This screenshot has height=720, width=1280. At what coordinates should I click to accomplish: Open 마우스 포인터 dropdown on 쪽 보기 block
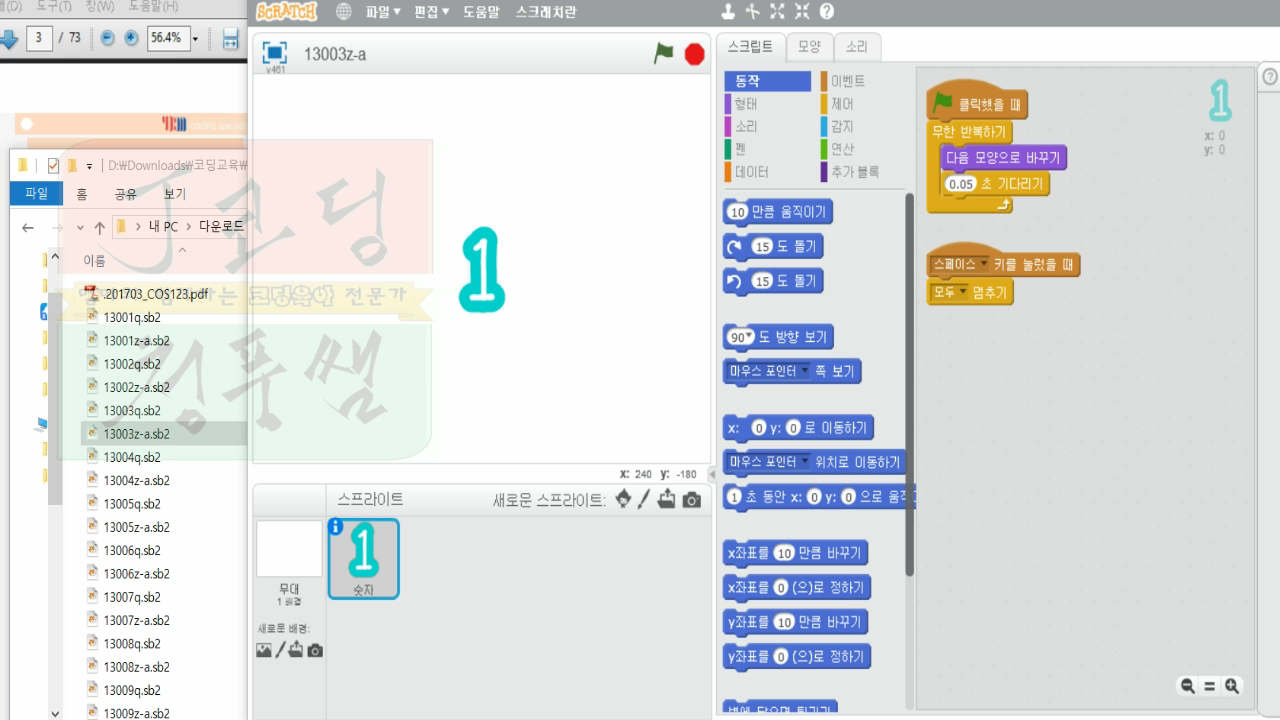coord(804,371)
